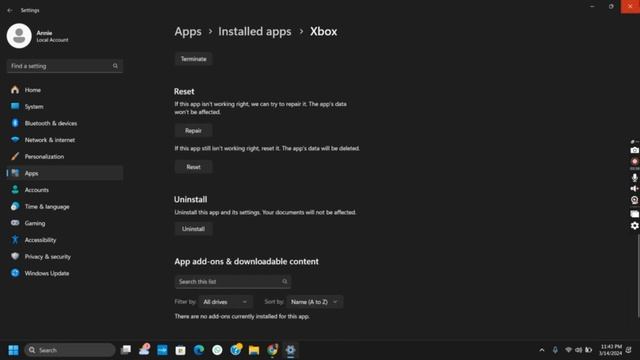Open Personalization settings
The width and height of the screenshot is (640, 360).
pyautogui.click(x=64, y=157)
